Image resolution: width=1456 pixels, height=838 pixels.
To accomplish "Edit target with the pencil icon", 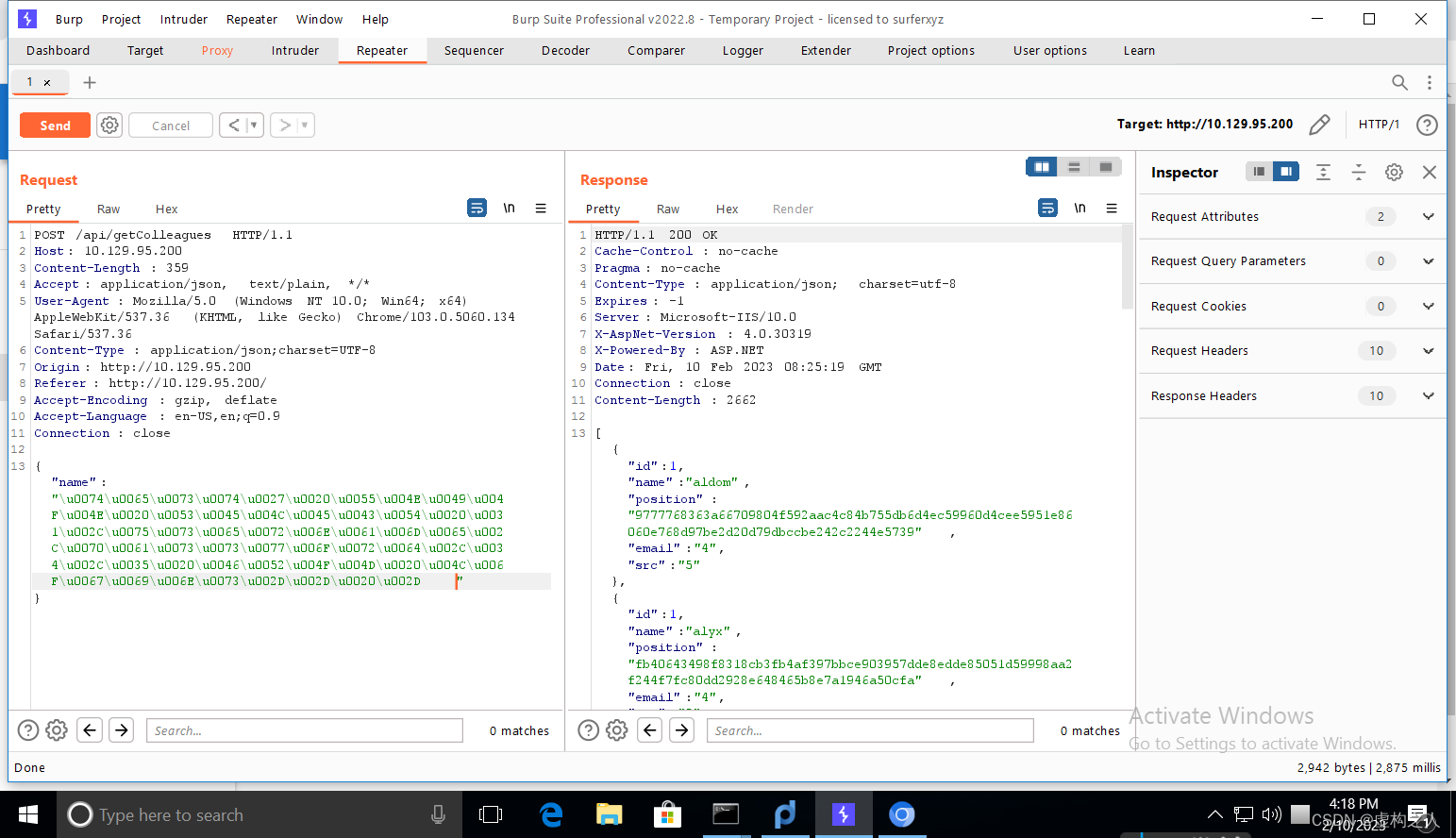I will click(x=1320, y=125).
